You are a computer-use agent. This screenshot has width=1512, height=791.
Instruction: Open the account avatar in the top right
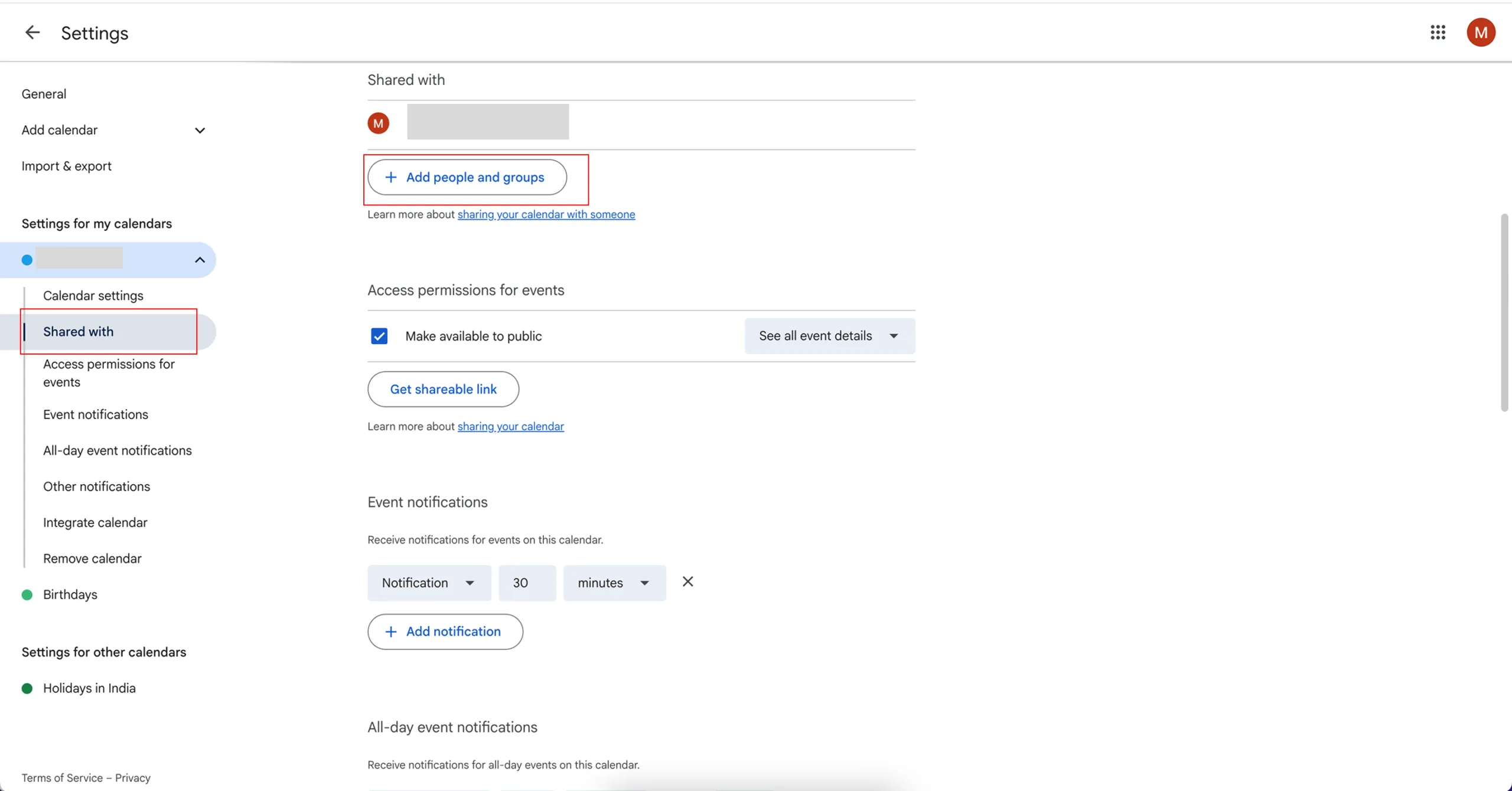1480,32
